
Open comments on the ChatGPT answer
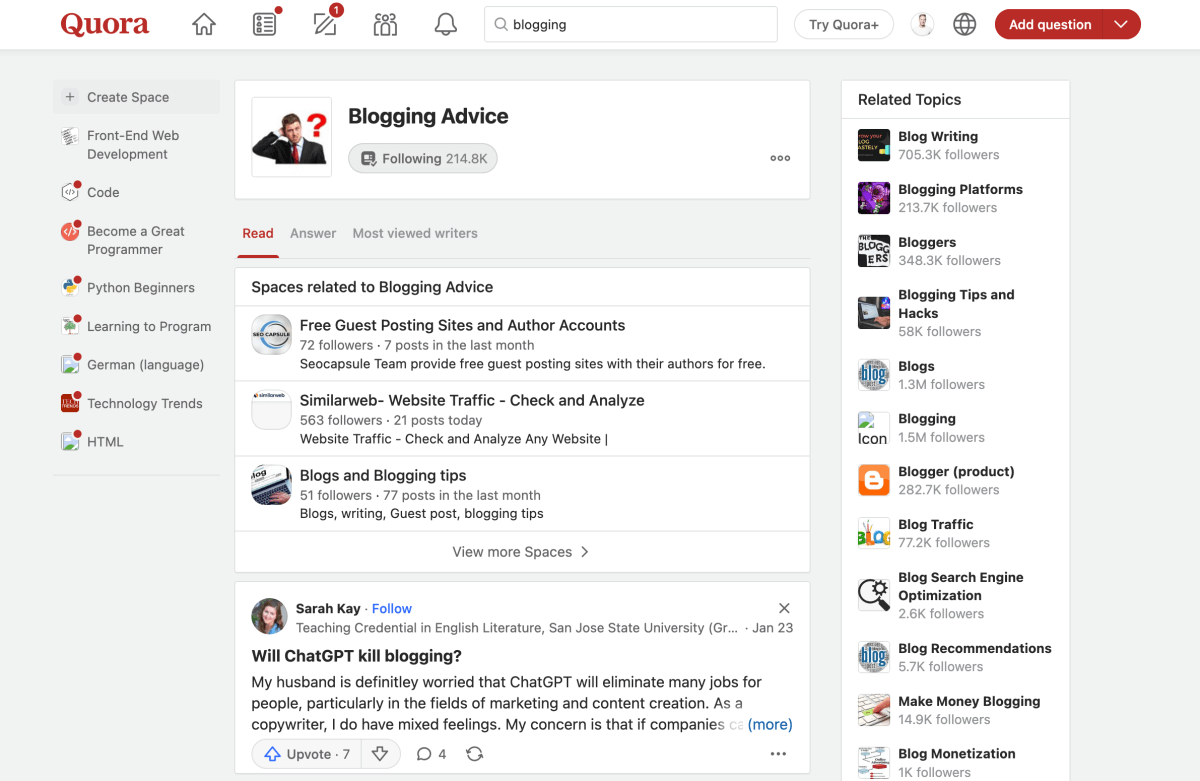pyautogui.click(x=431, y=754)
